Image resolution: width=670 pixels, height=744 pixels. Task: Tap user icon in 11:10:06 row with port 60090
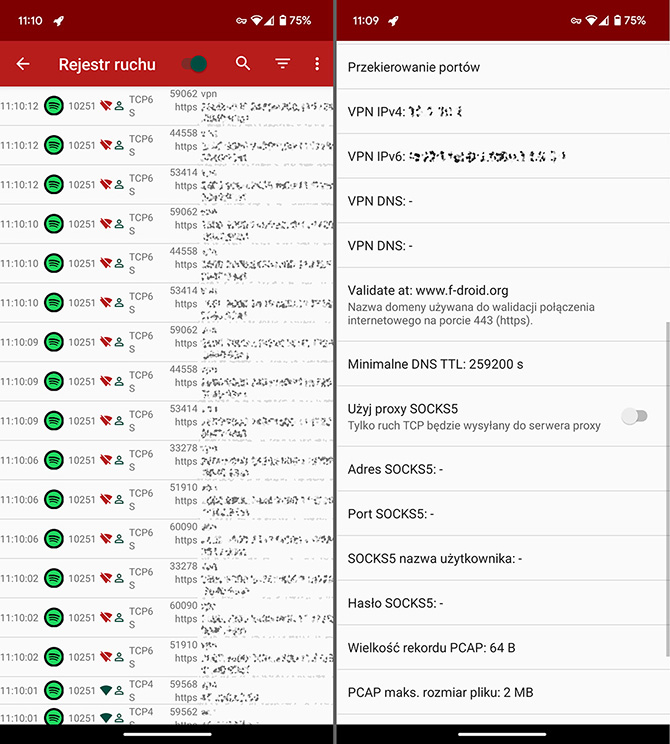119,539
